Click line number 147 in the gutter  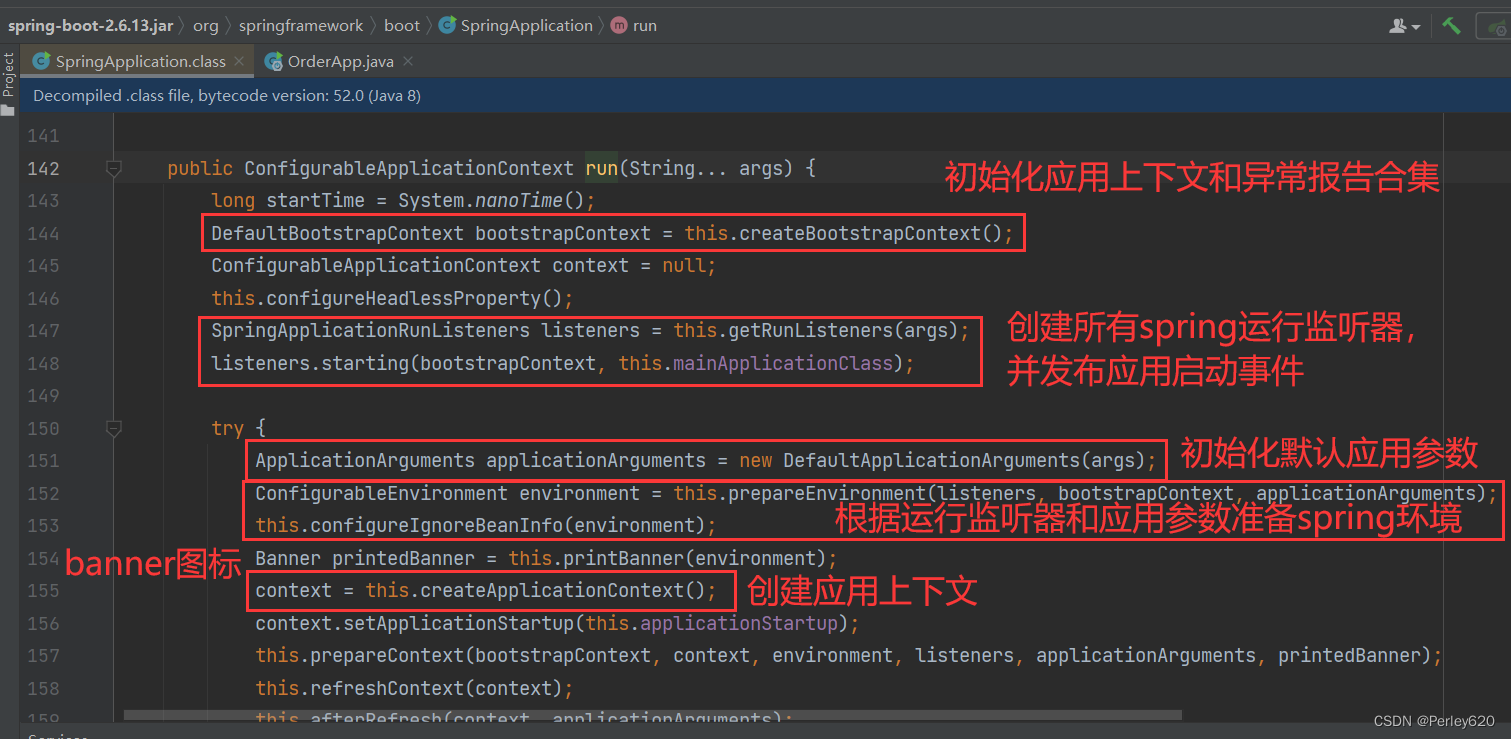pyautogui.click(x=43, y=331)
